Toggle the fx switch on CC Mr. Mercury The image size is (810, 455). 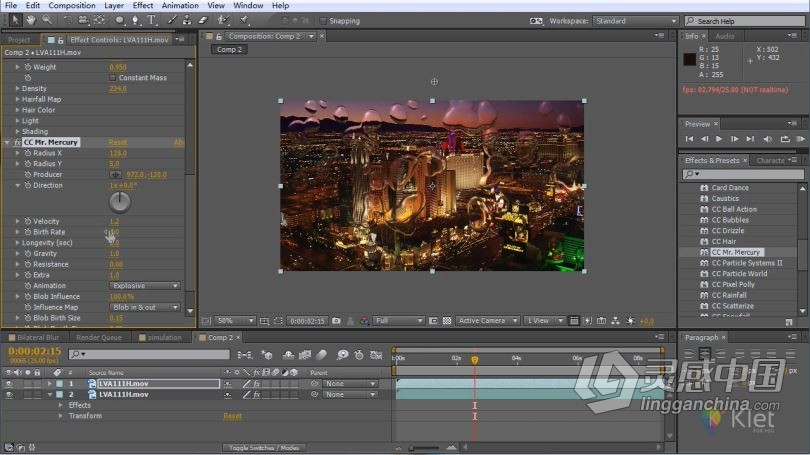pos(17,142)
